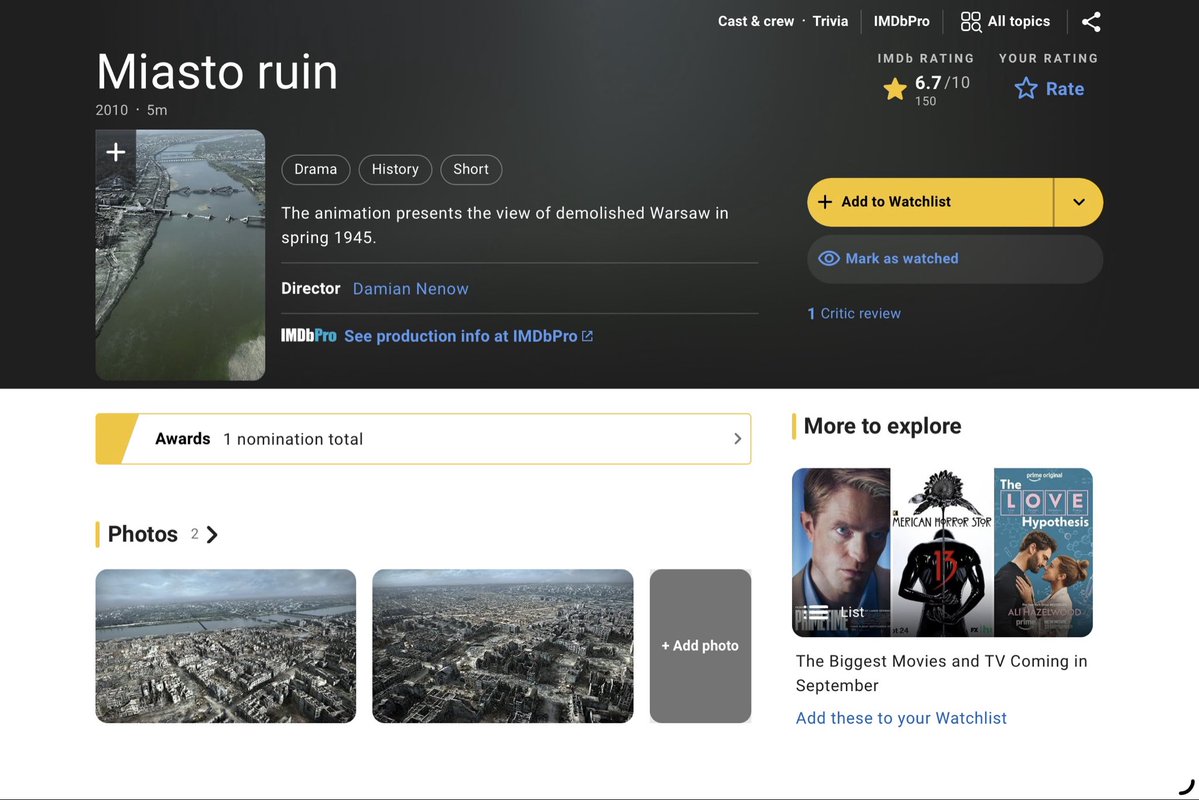
Task: Open IMDbPro from top navigation
Action: (902, 21)
